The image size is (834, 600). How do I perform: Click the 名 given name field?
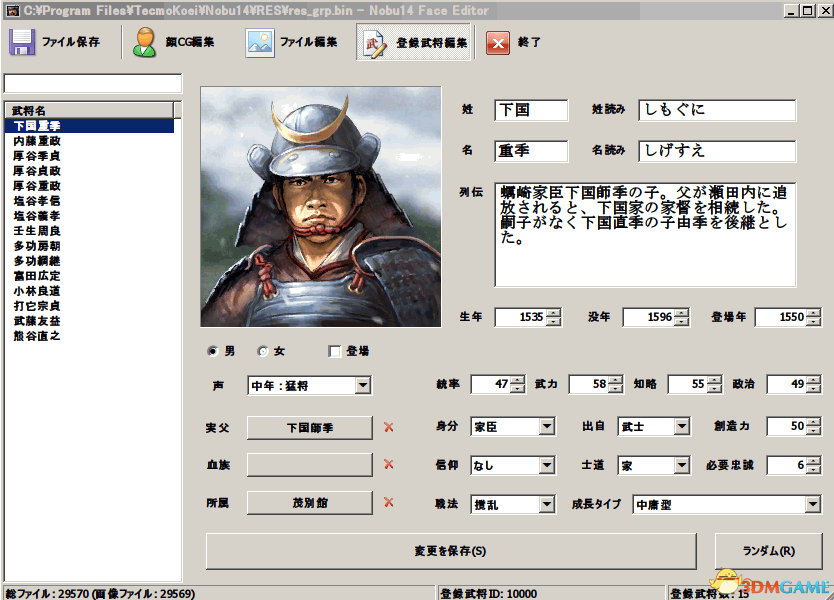pos(531,151)
